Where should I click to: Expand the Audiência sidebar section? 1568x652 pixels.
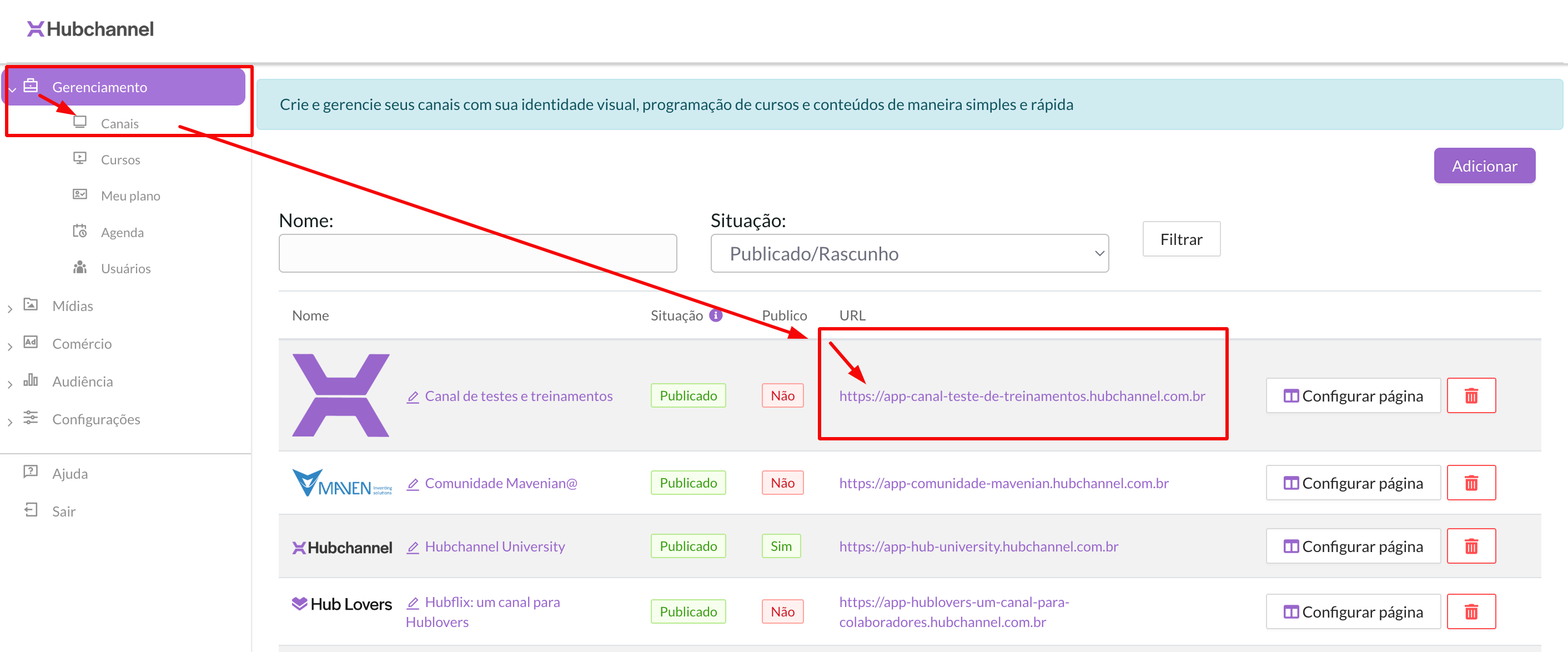pos(82,382)
